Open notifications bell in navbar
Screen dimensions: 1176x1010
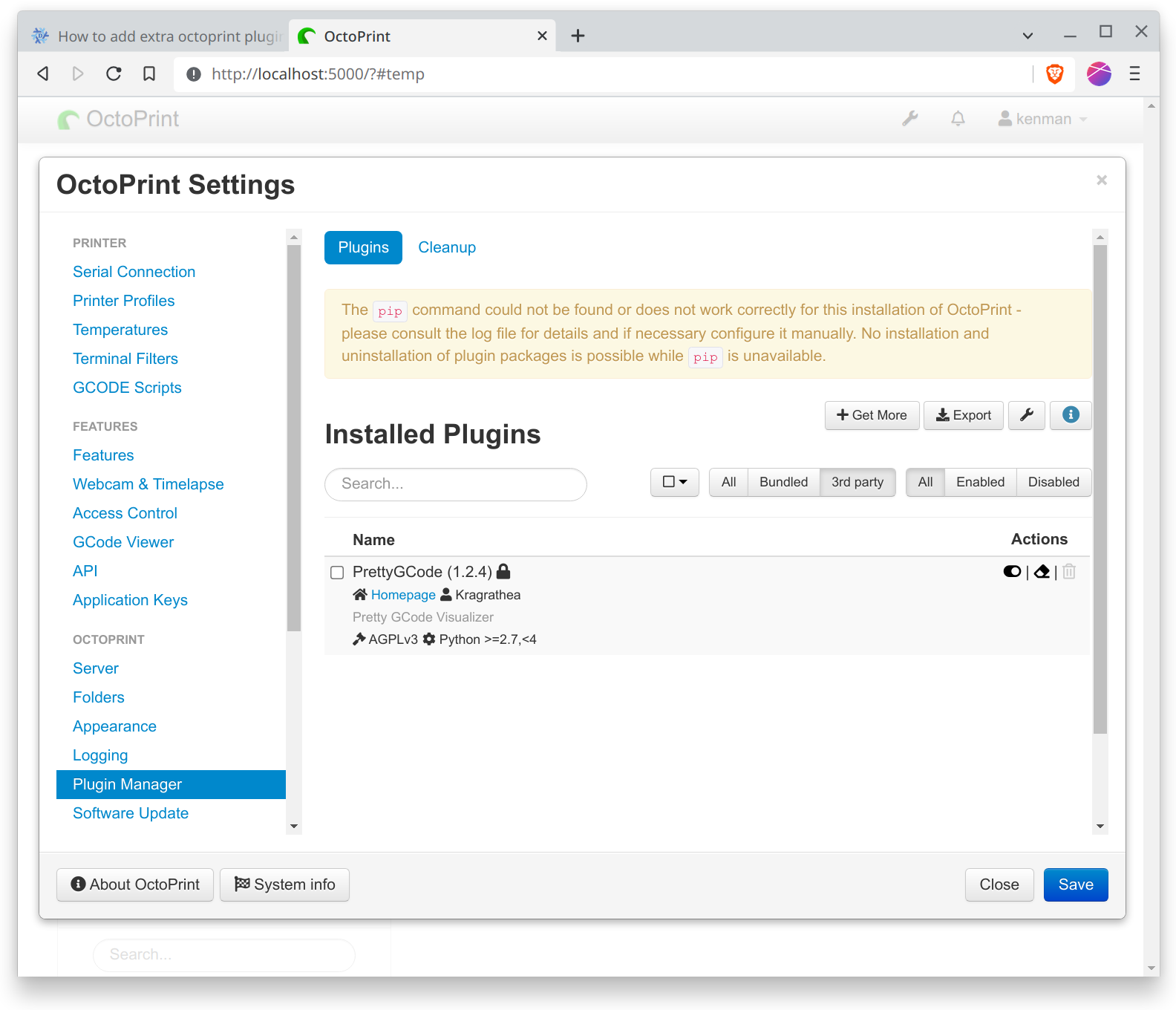(x=958, y=119)
